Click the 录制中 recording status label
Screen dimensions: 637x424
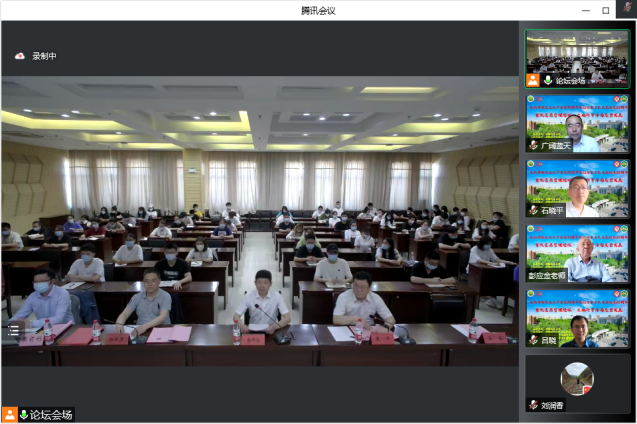click(44, 56)
